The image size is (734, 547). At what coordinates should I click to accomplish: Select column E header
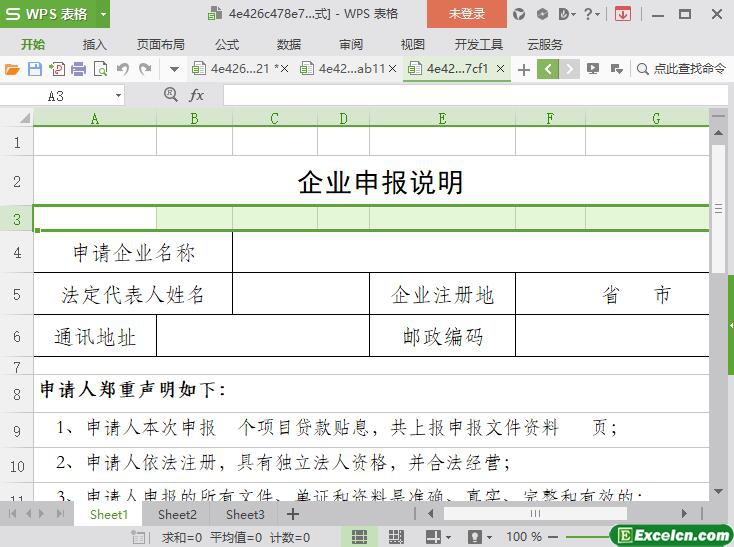[442, 118]
